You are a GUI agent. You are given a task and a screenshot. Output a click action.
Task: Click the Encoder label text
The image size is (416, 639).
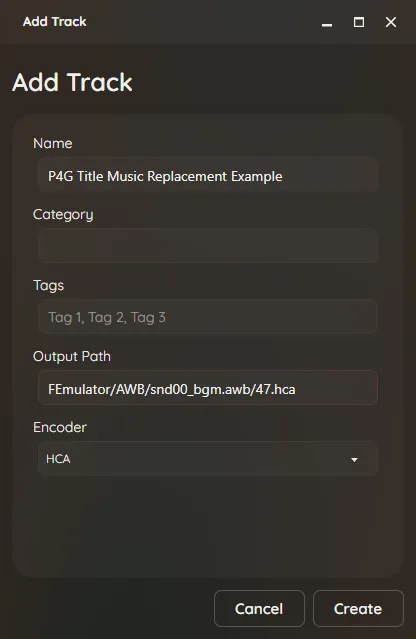[60, 427]
